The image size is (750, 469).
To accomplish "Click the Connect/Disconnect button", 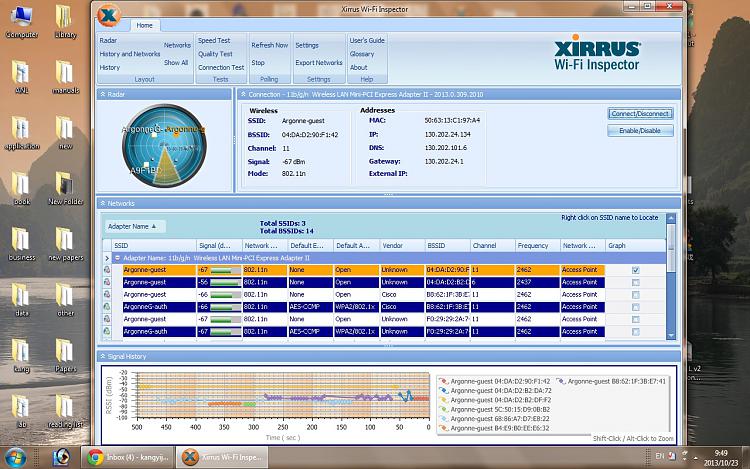I will (x=640, y=114).
